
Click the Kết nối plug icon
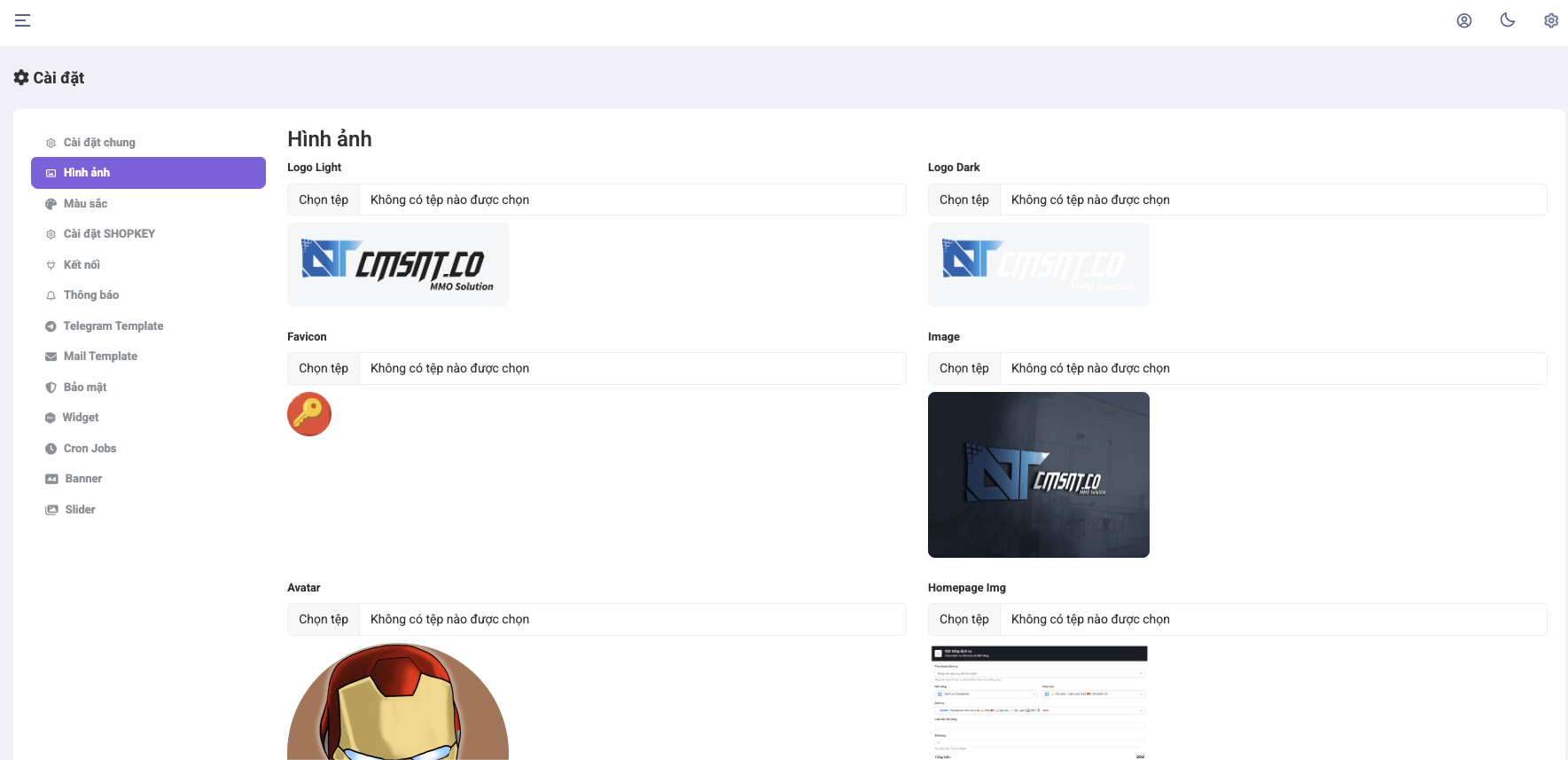point(51,265)
